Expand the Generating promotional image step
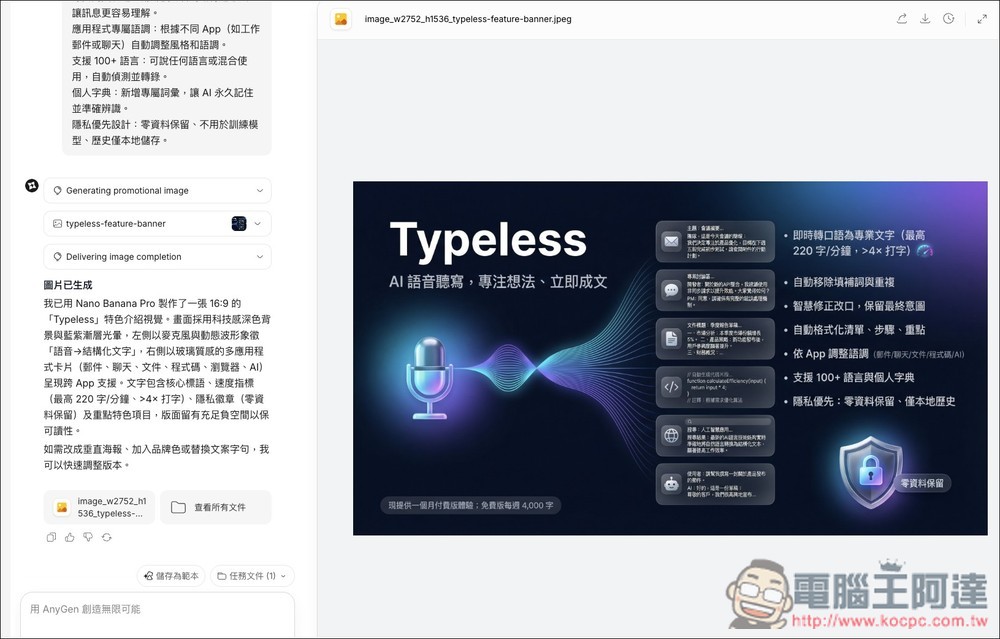This screenshot has width=1000, height=639. point(157,190)
